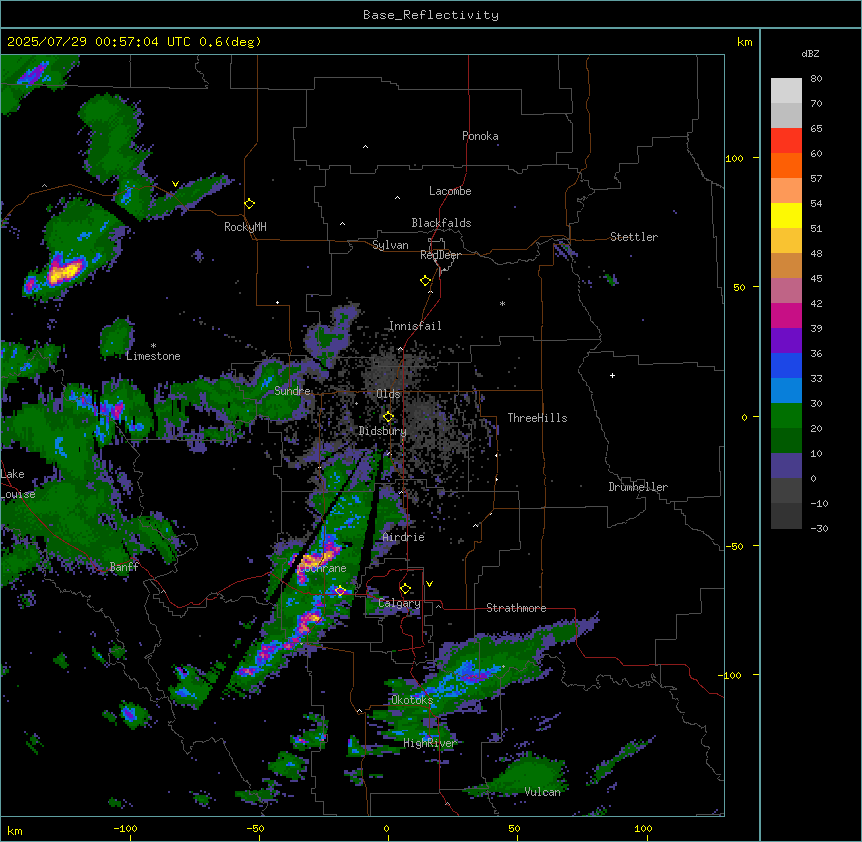Click the Banff label
Viewport: 862px width, 842px height.
(x=124, y=567)
